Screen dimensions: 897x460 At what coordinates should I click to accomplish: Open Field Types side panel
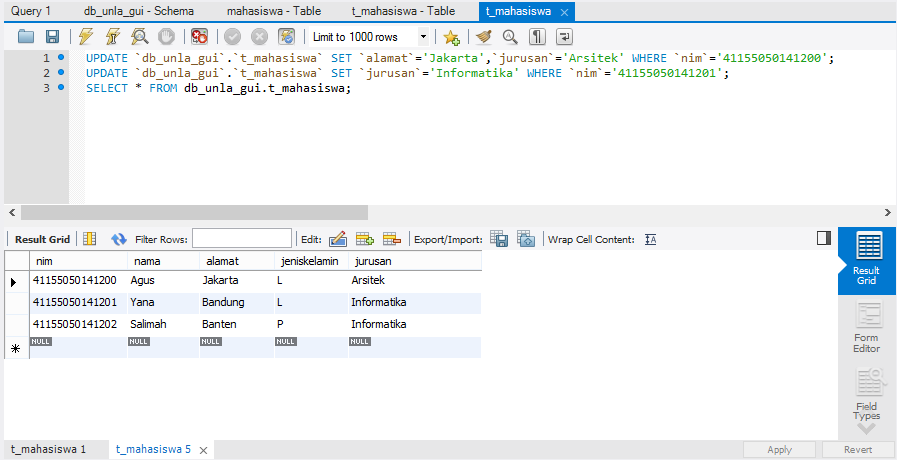tap(866, 395)
